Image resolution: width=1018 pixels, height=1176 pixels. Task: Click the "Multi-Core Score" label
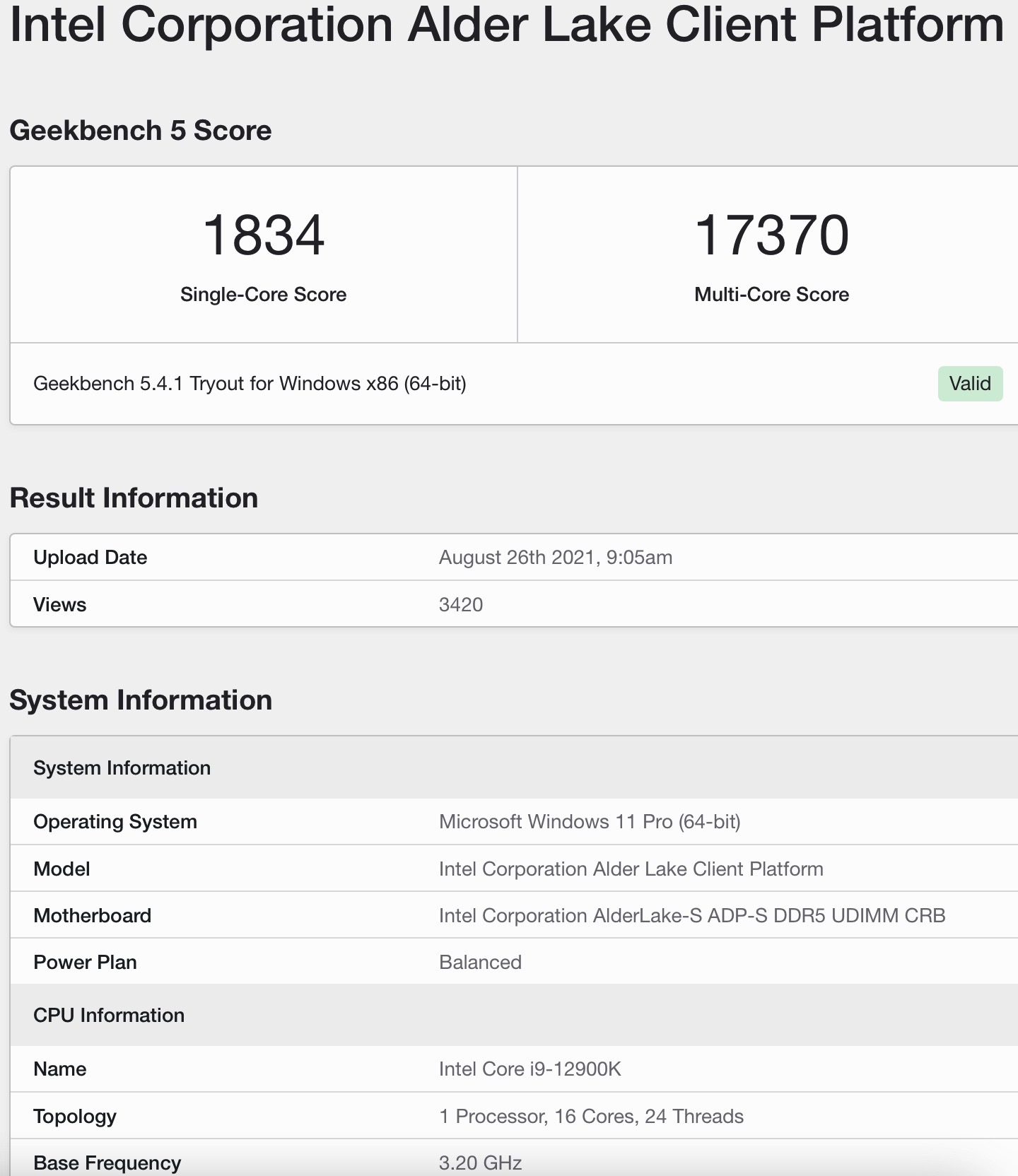pos(772,295)
